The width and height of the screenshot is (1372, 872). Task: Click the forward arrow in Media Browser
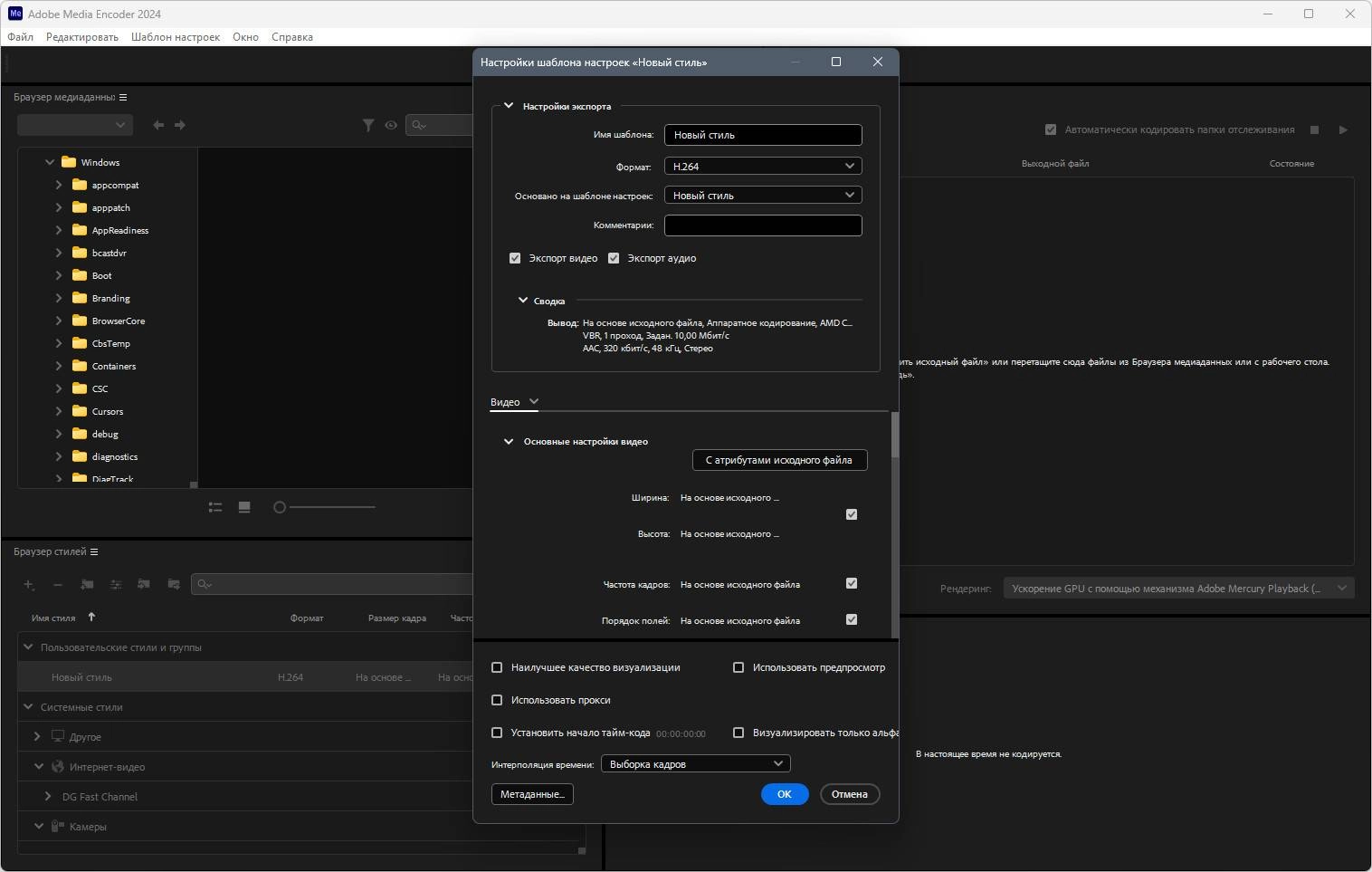180,125
